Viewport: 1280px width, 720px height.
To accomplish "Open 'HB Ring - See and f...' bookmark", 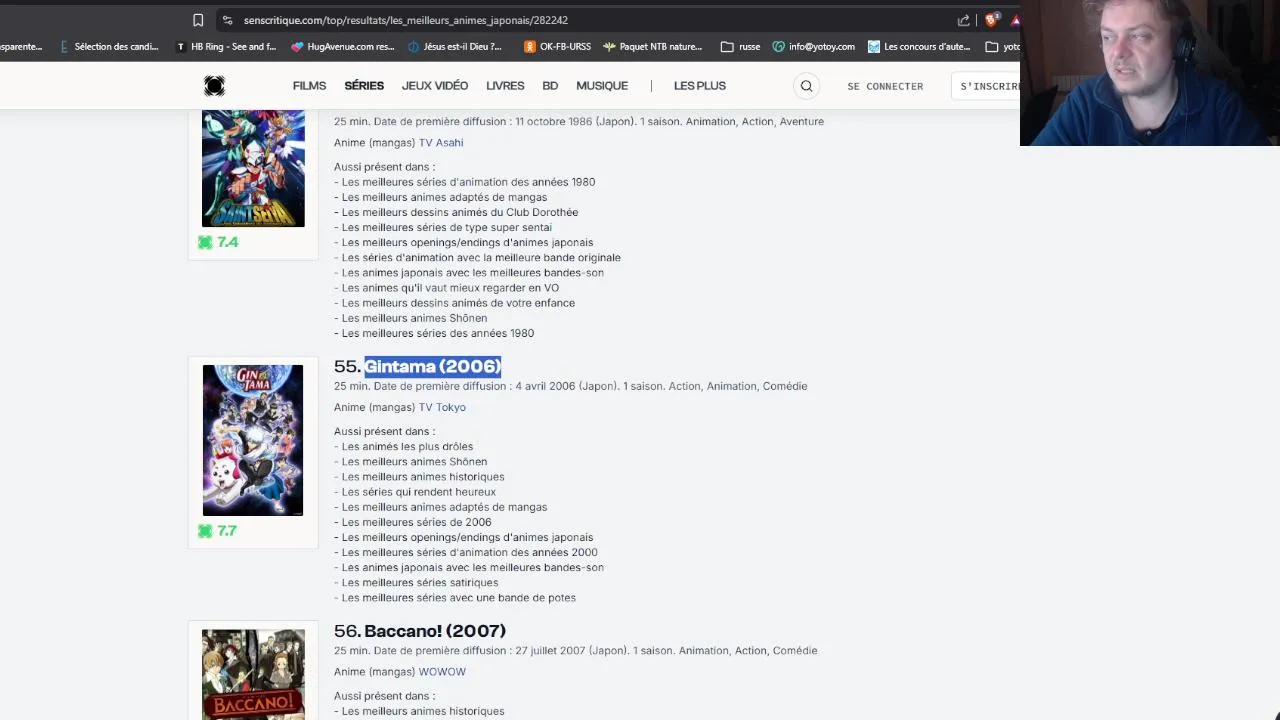I will [x=226, y=46].
